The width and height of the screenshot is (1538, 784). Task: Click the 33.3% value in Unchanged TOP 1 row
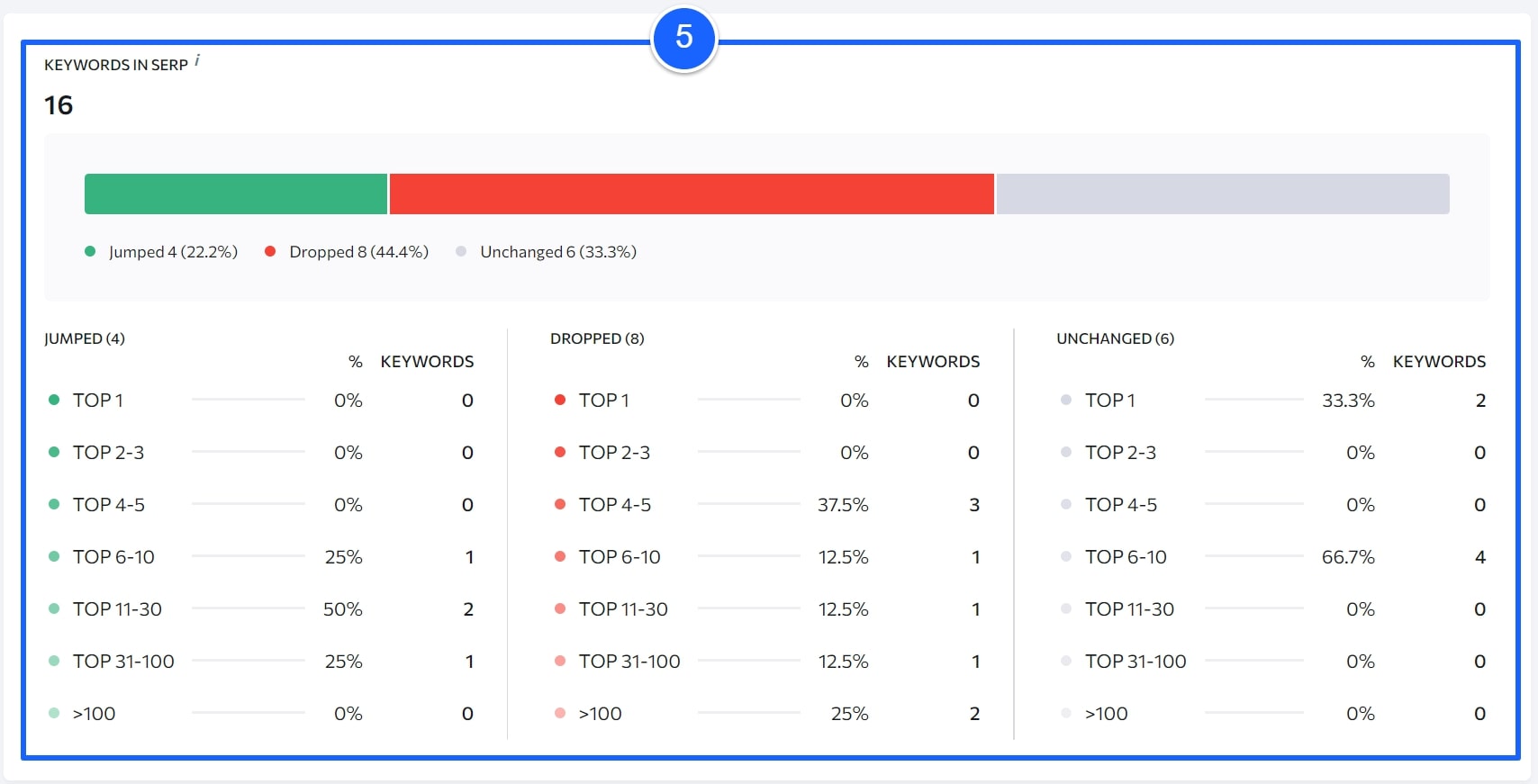click(1348, 401)
